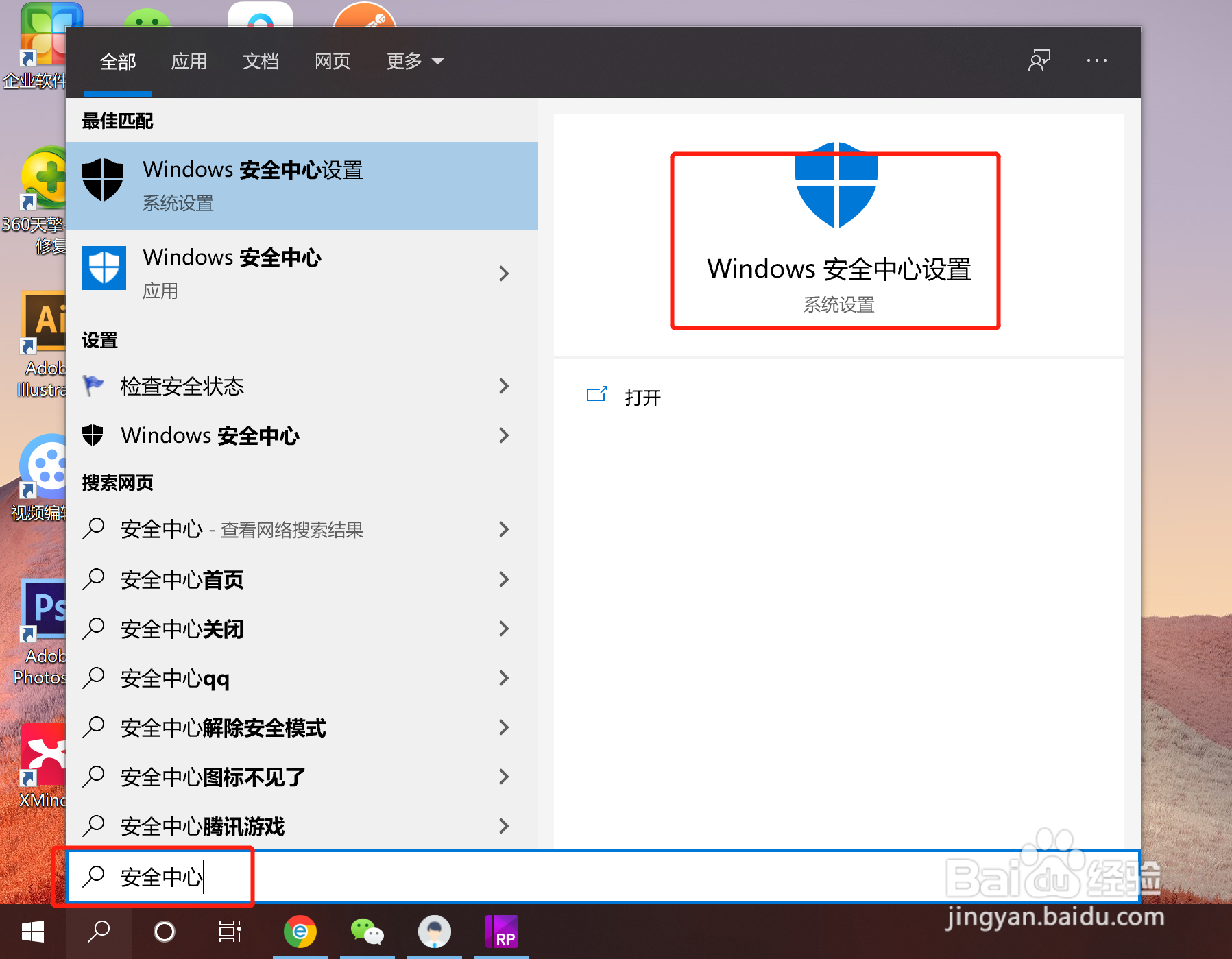Image resolution: width=1232 pixels, height=959 pixels.
Task: Open Windows 安全中心 app result
Action: (302, 274)
